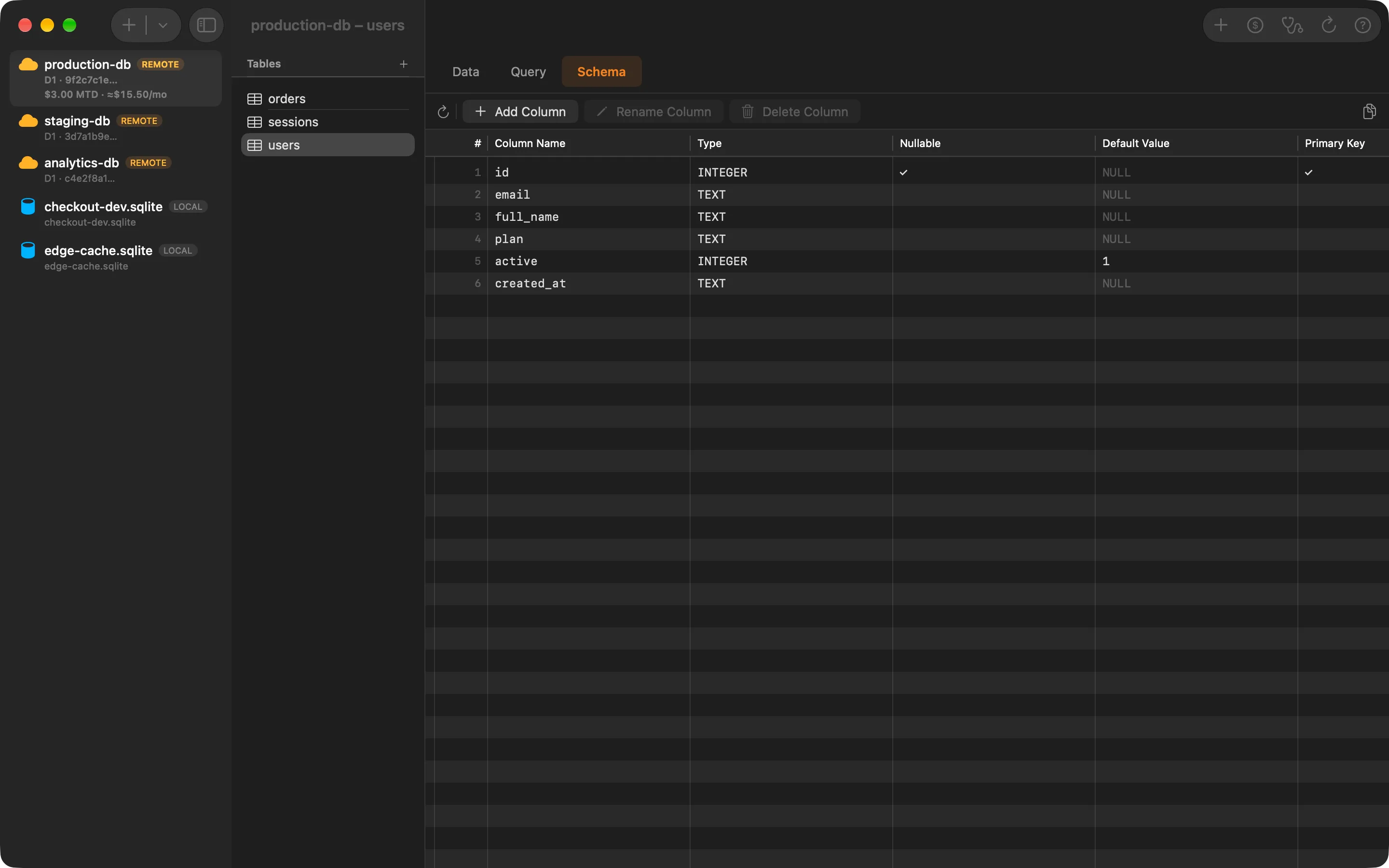Toggle the Nullable checkmark for id row
1389x868 pixels.
[x=903, y=172]
